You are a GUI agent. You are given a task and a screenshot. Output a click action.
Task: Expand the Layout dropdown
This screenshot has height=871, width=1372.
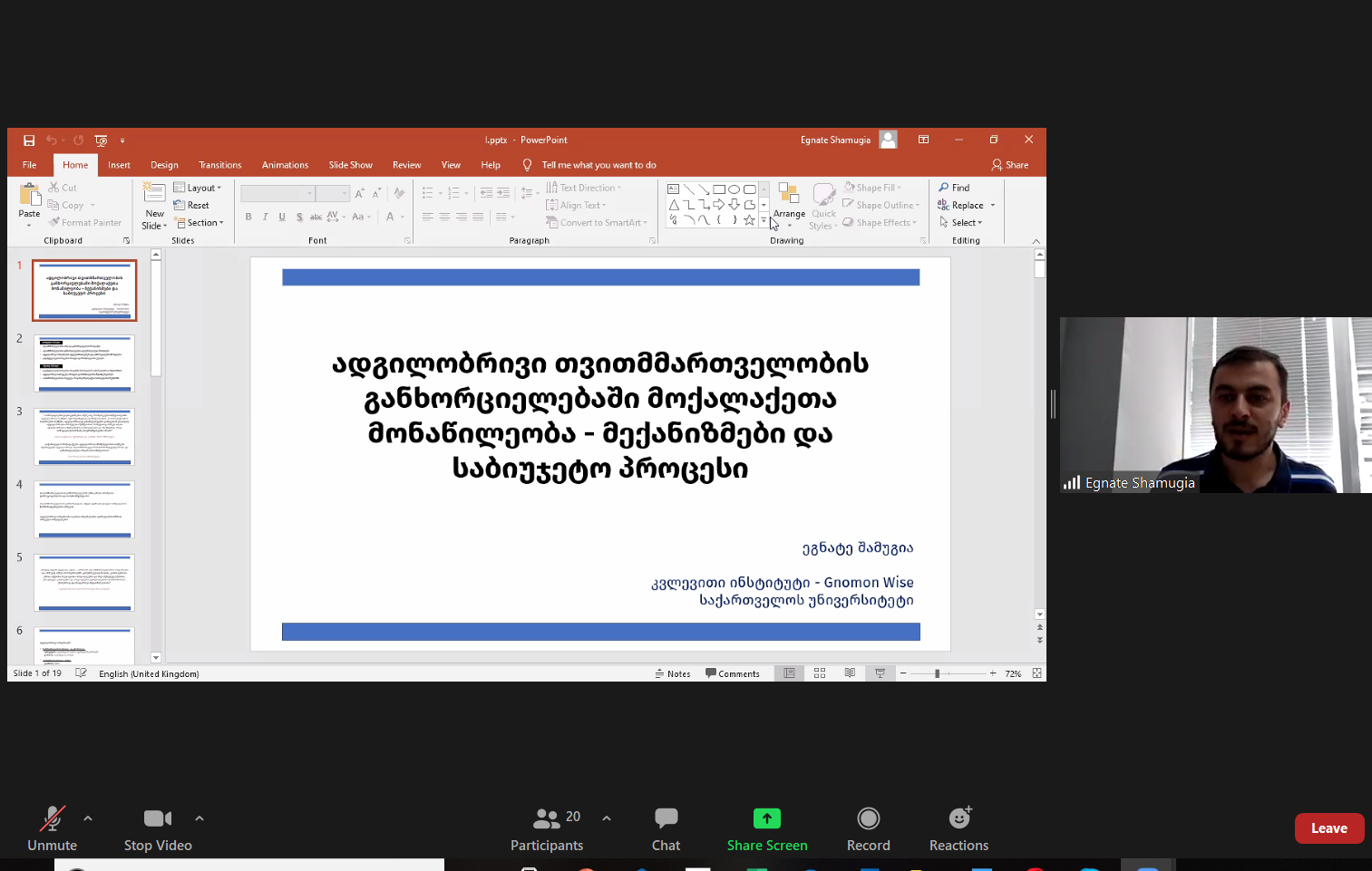198,188
